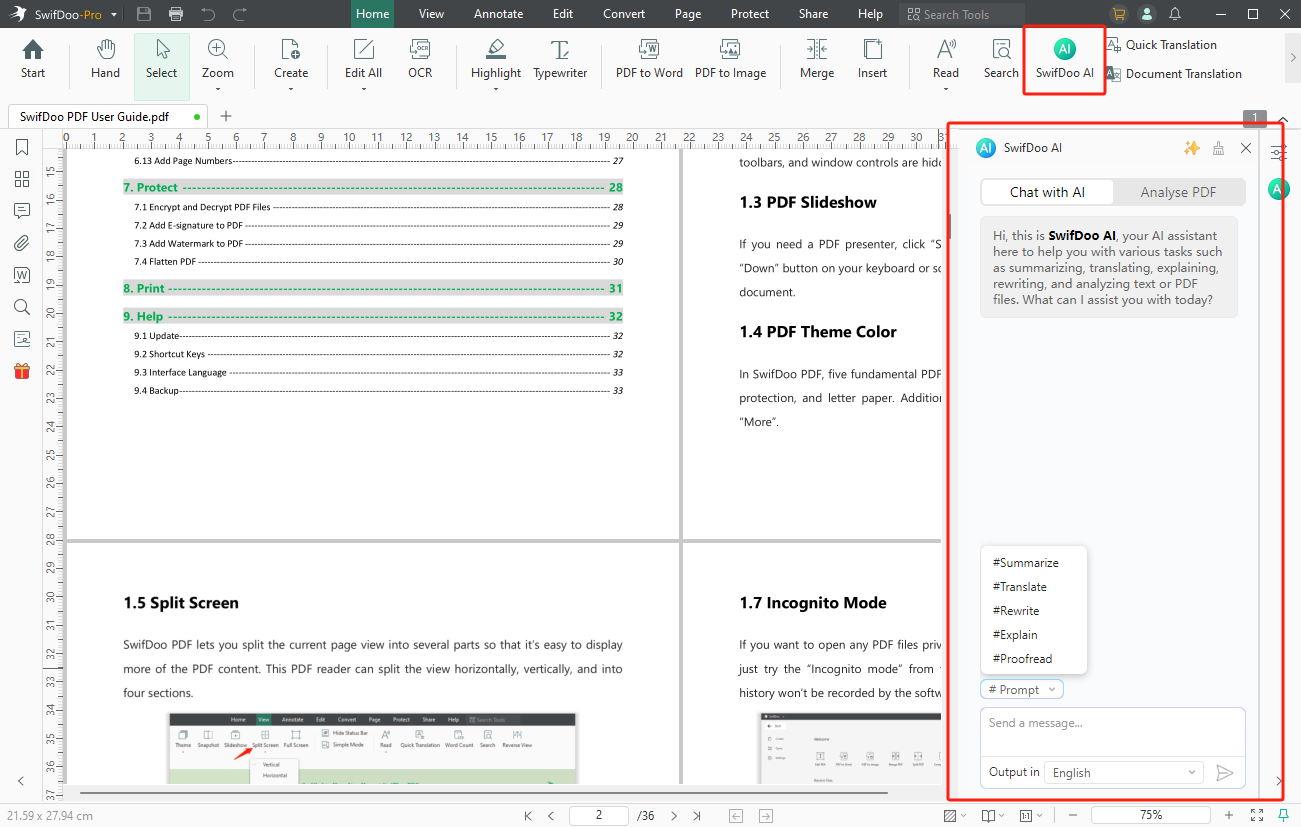Click the red gift icon
This screenshot has width=1301, height=827.
pyautogui.click(x=22, y=371)
